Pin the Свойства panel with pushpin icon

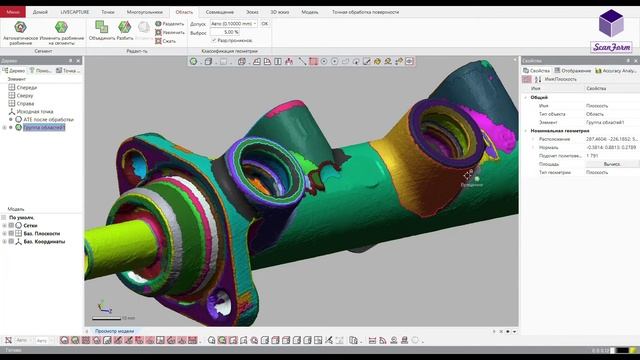pyautogui.click(x=628, y=60)
